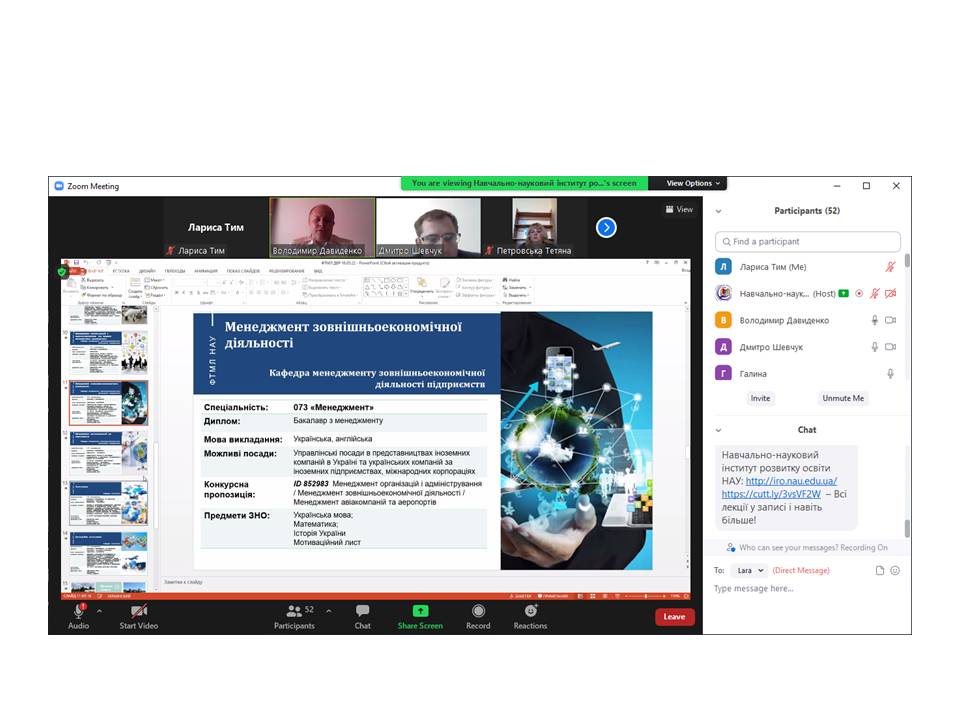Screen dimensions: 960x720
Task: Click the attach file icon in chat
Action: 880,570
